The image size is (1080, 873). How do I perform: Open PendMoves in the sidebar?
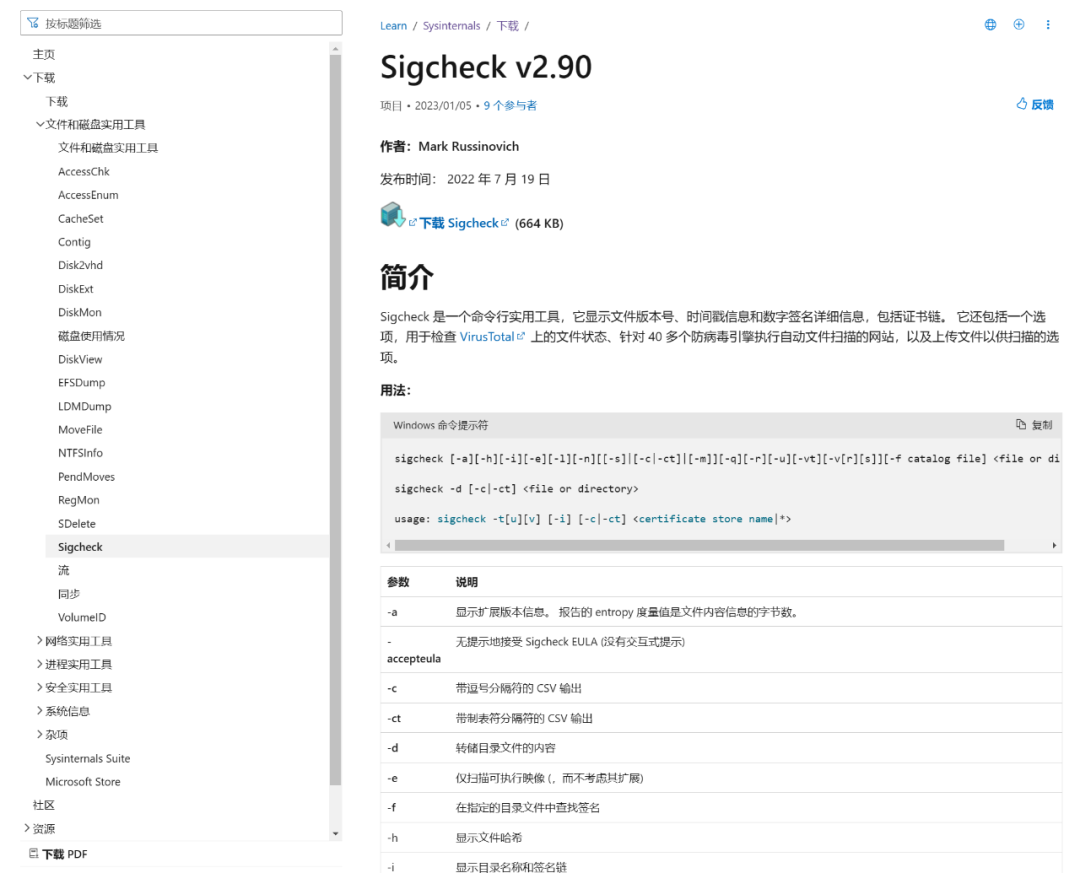coord(86,476)
